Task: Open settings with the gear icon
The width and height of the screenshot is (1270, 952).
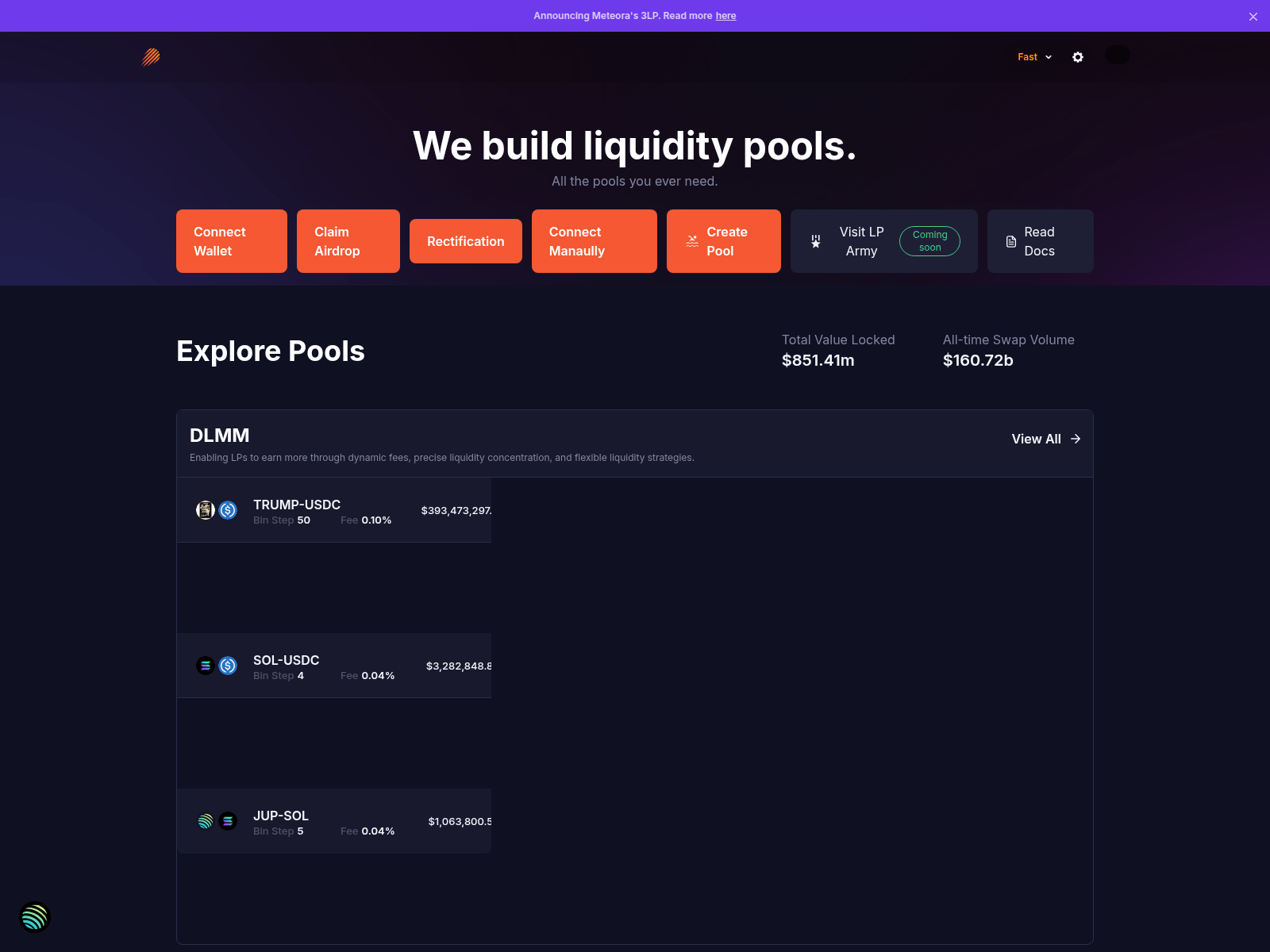Action: (1078, 57)
